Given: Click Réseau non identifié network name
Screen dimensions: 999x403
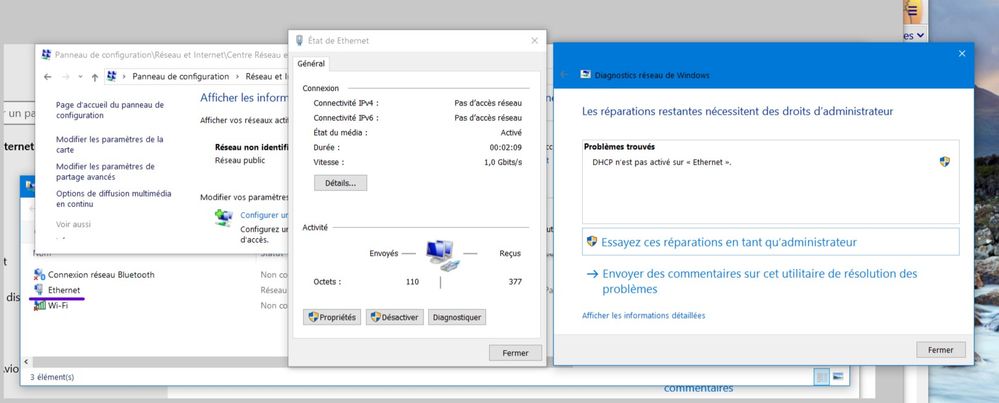Looking at the screenshot, I should [x=251, y=147].
